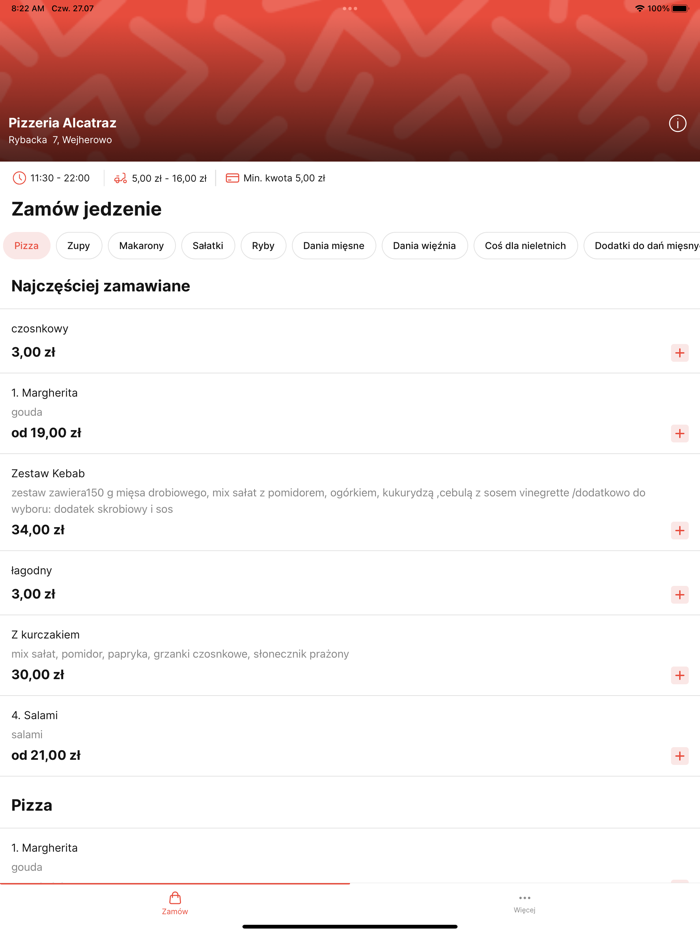700x934 pixels.
Task: Open the czosnkowy item name
Action: click(40, 329)
